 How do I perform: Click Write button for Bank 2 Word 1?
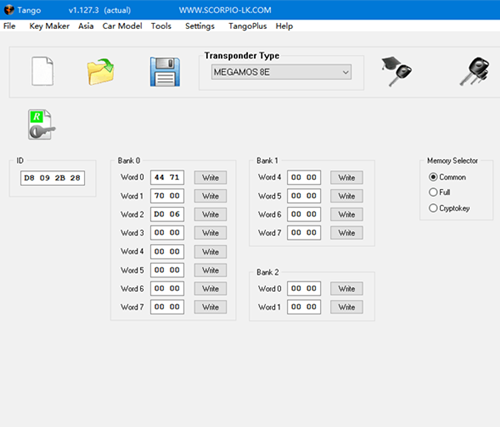coord(347,307)
